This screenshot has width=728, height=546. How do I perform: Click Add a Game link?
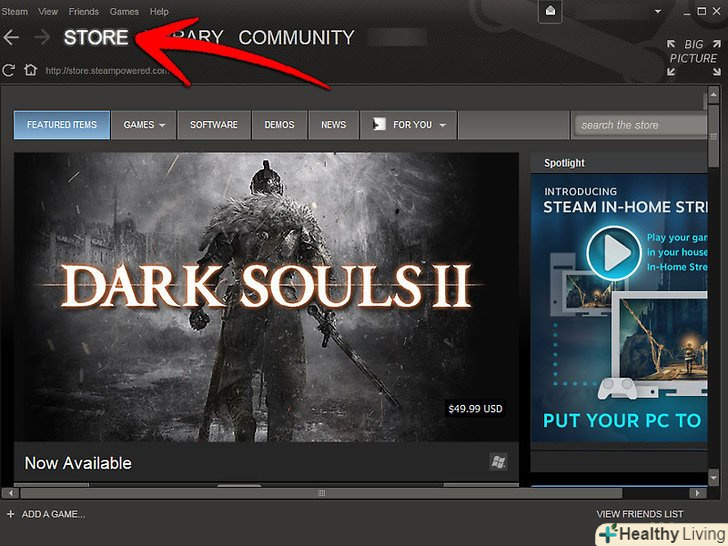(x=53, y=514)
